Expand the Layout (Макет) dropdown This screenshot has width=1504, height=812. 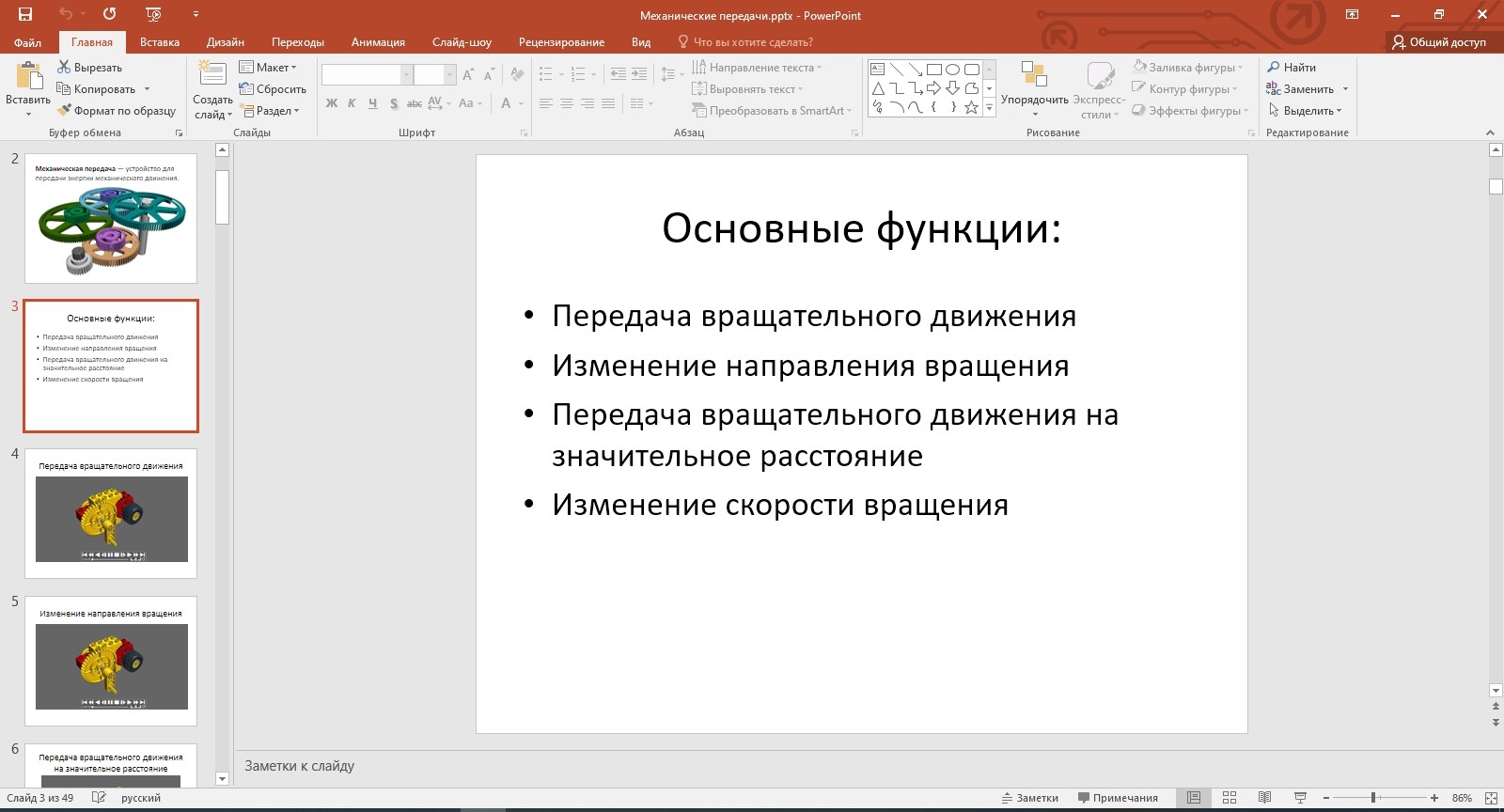click(268, 68)
